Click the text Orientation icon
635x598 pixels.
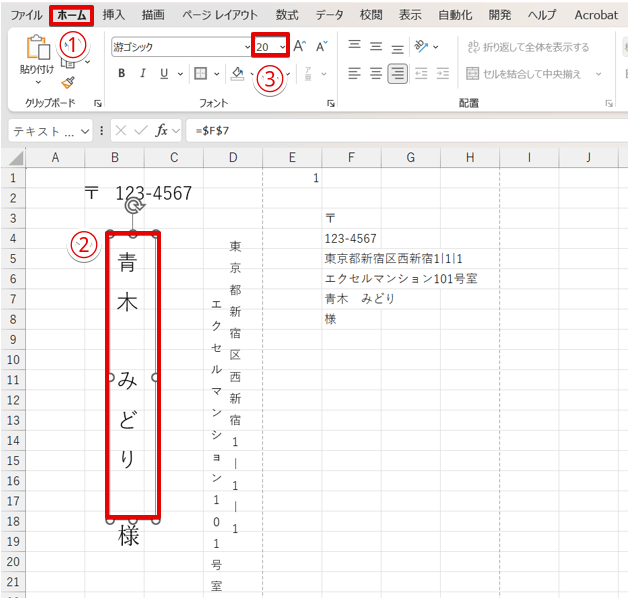423,47
